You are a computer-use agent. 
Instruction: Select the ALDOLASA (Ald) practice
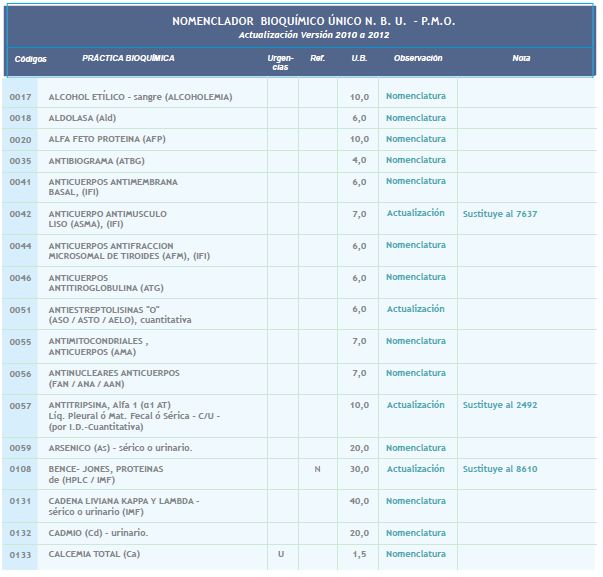pyautogui.click(x=82, y=118)
